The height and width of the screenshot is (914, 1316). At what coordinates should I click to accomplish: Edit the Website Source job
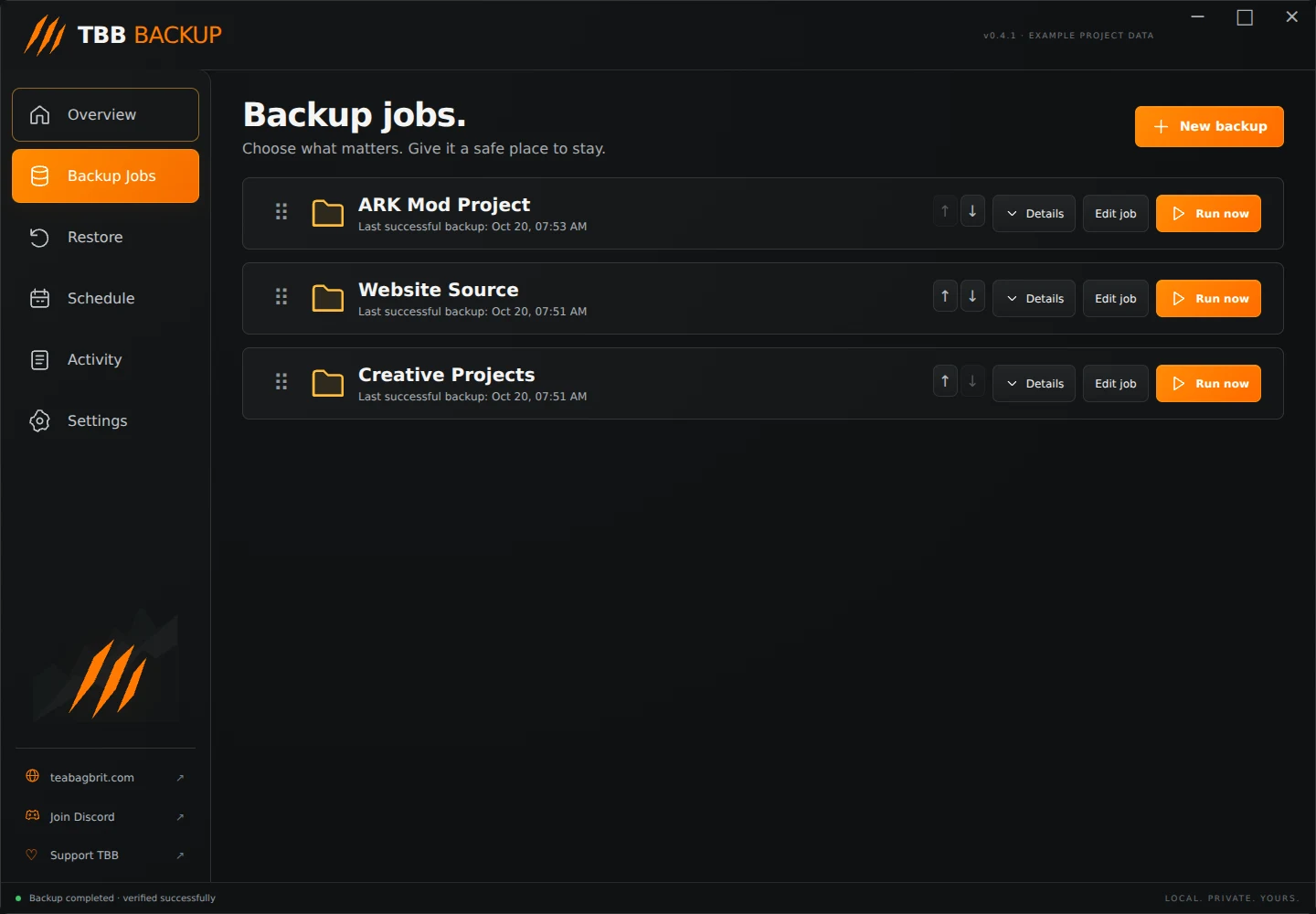point(1116,299)
